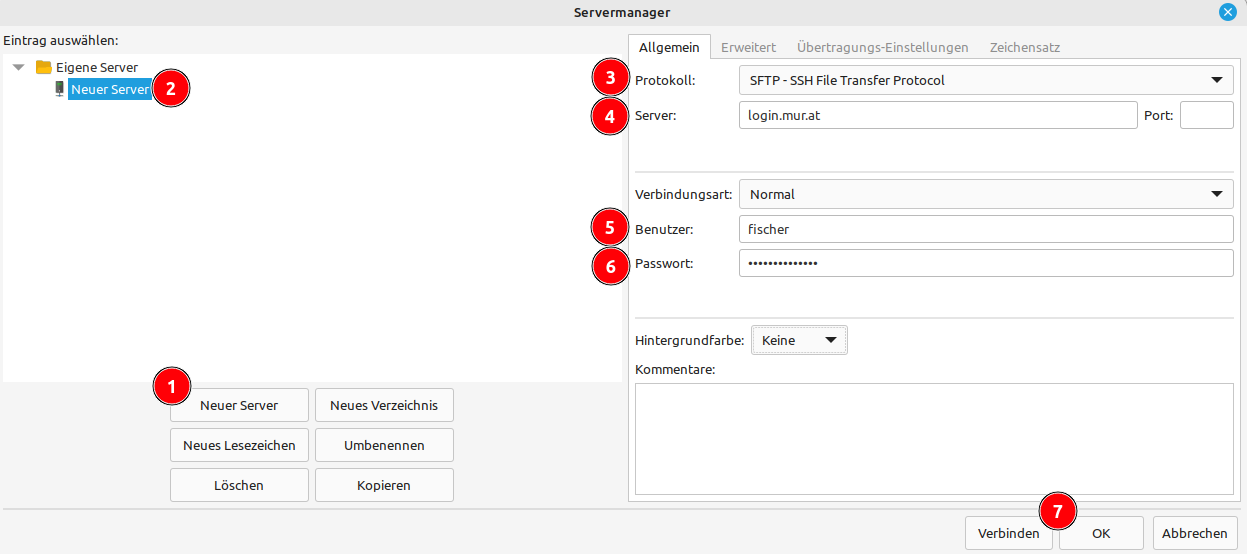1247x554 pixels.
Task: Click the Neuer Server button
Action: [239, 406]
